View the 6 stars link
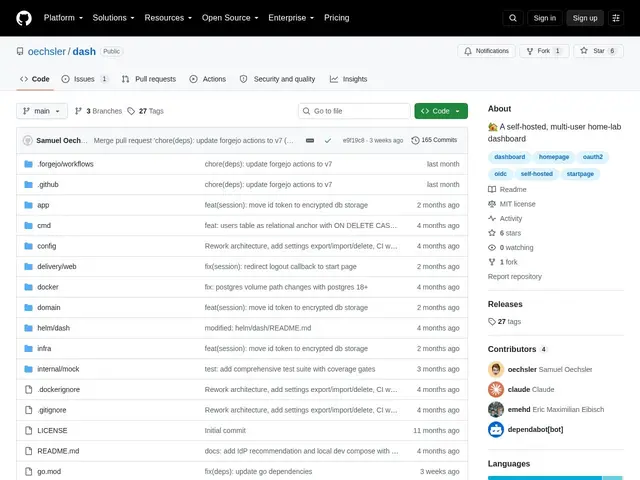Screen dimensions: 640x480 [x=504, y=233]
